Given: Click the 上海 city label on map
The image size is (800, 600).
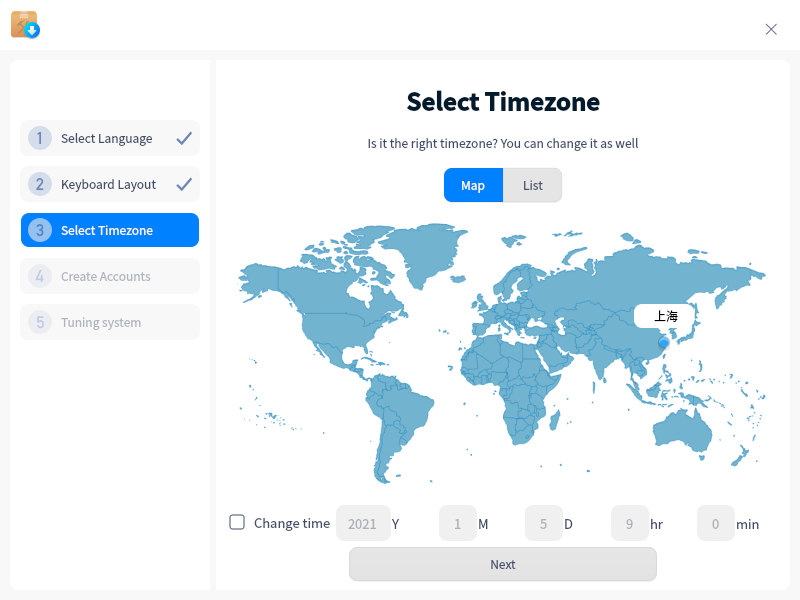Looking at the screenshot, I should pos(664,316).
